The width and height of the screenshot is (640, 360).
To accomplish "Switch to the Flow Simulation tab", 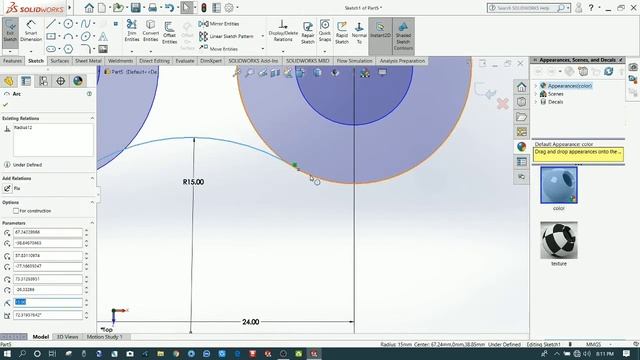I will 354,61.
